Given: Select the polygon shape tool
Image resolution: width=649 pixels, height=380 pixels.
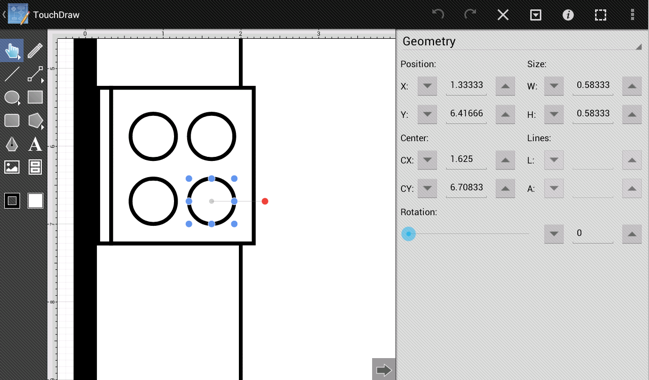Looking at the screenshot, I should coord(35,121).
